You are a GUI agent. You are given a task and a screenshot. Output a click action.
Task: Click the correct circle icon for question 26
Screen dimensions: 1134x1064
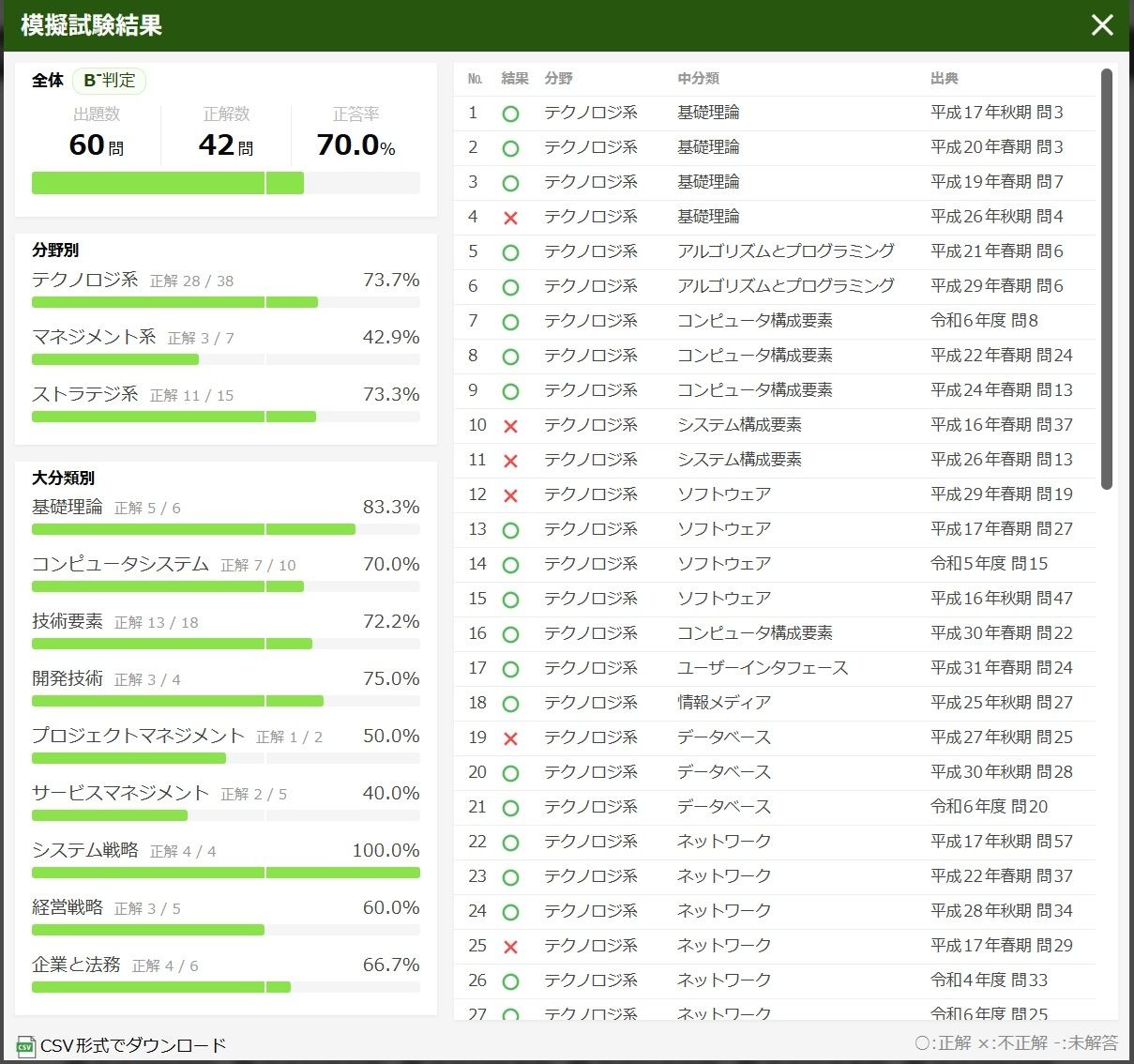(x=510, y=981)
